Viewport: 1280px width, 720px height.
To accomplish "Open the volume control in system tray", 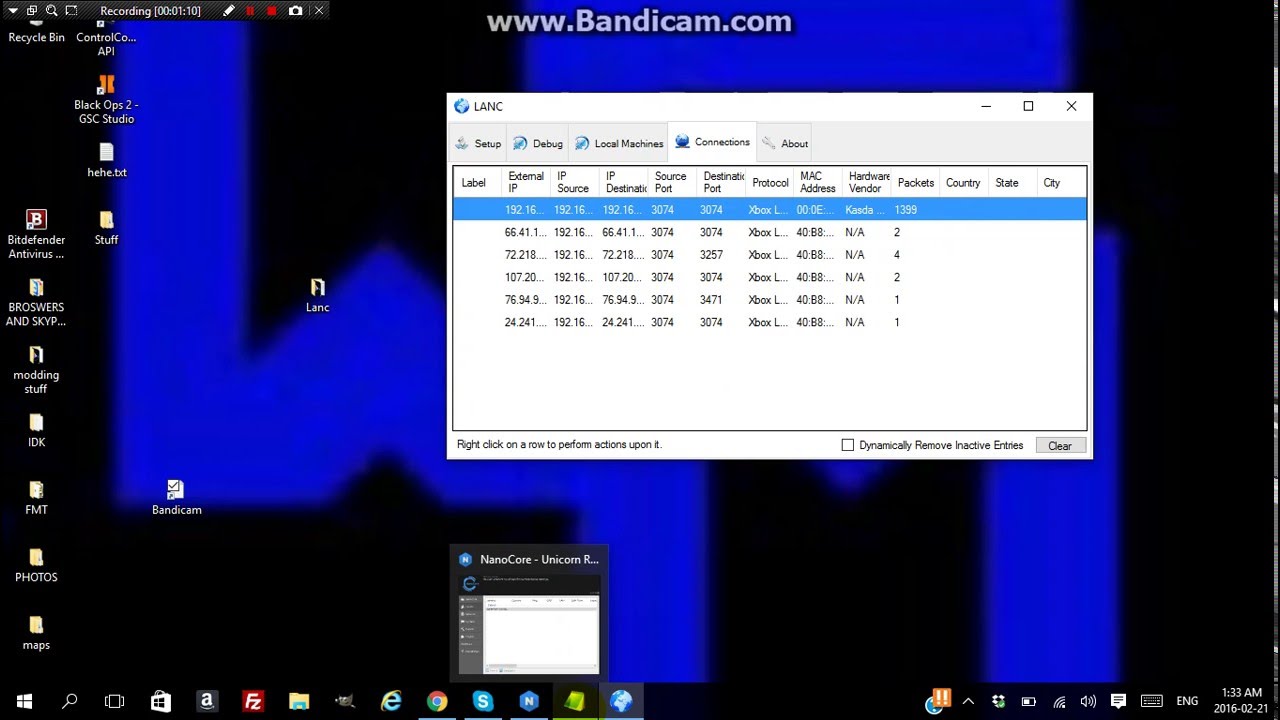I will (1088, 701).
